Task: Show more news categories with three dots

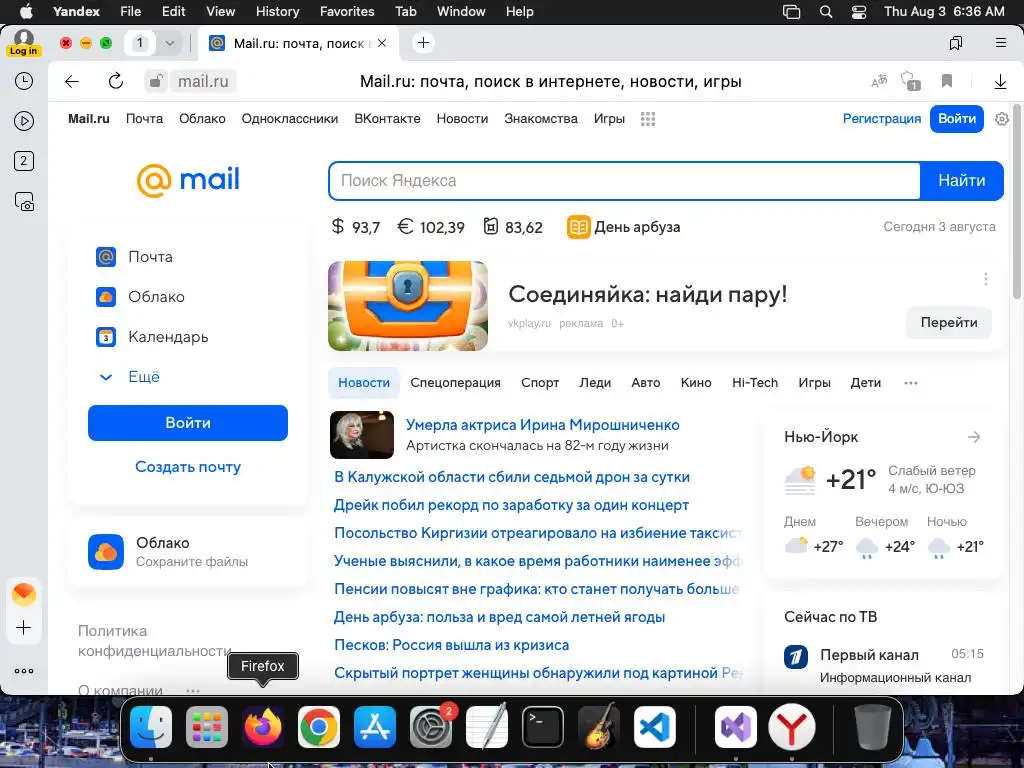Action: 910,383
